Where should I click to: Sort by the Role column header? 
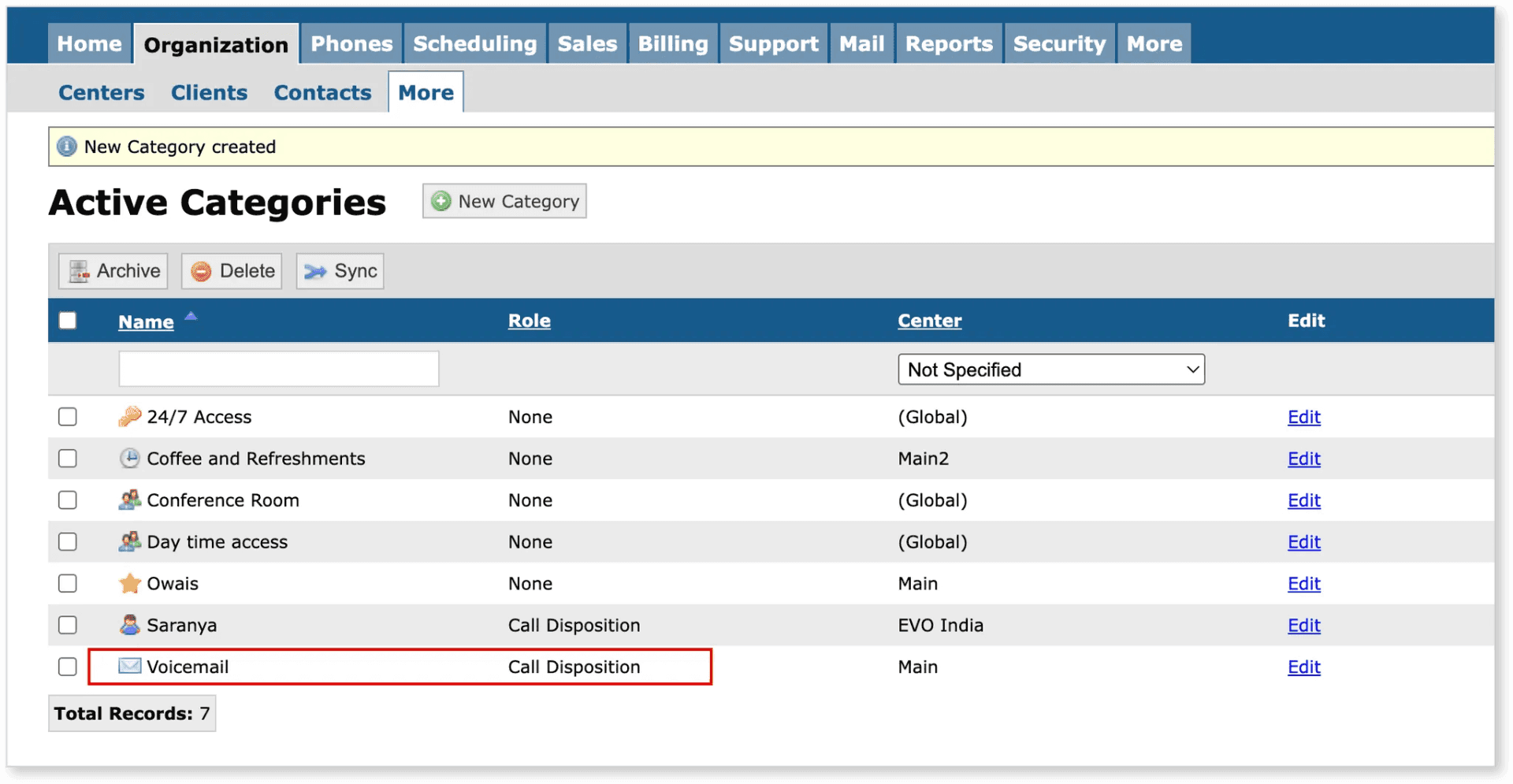[529, 321]
